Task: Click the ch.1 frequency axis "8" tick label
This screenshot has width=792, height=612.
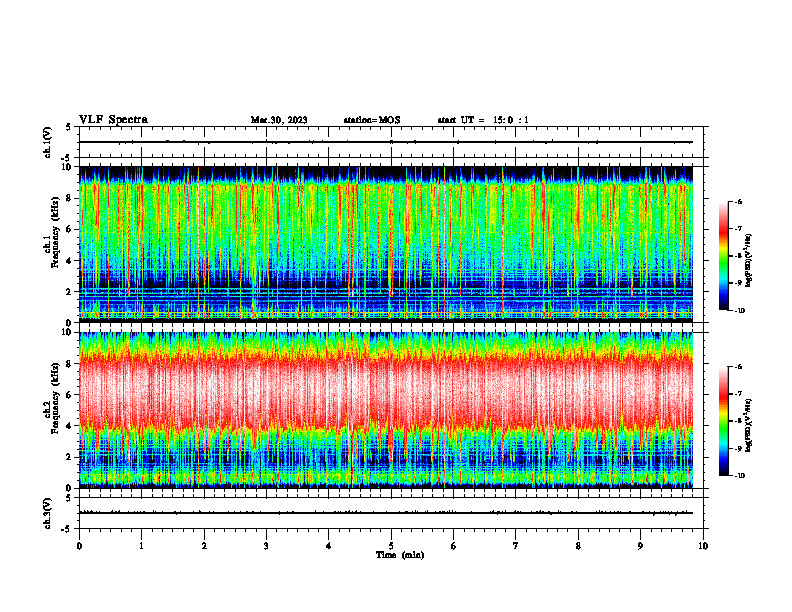Action: click(x=70, y=198)
